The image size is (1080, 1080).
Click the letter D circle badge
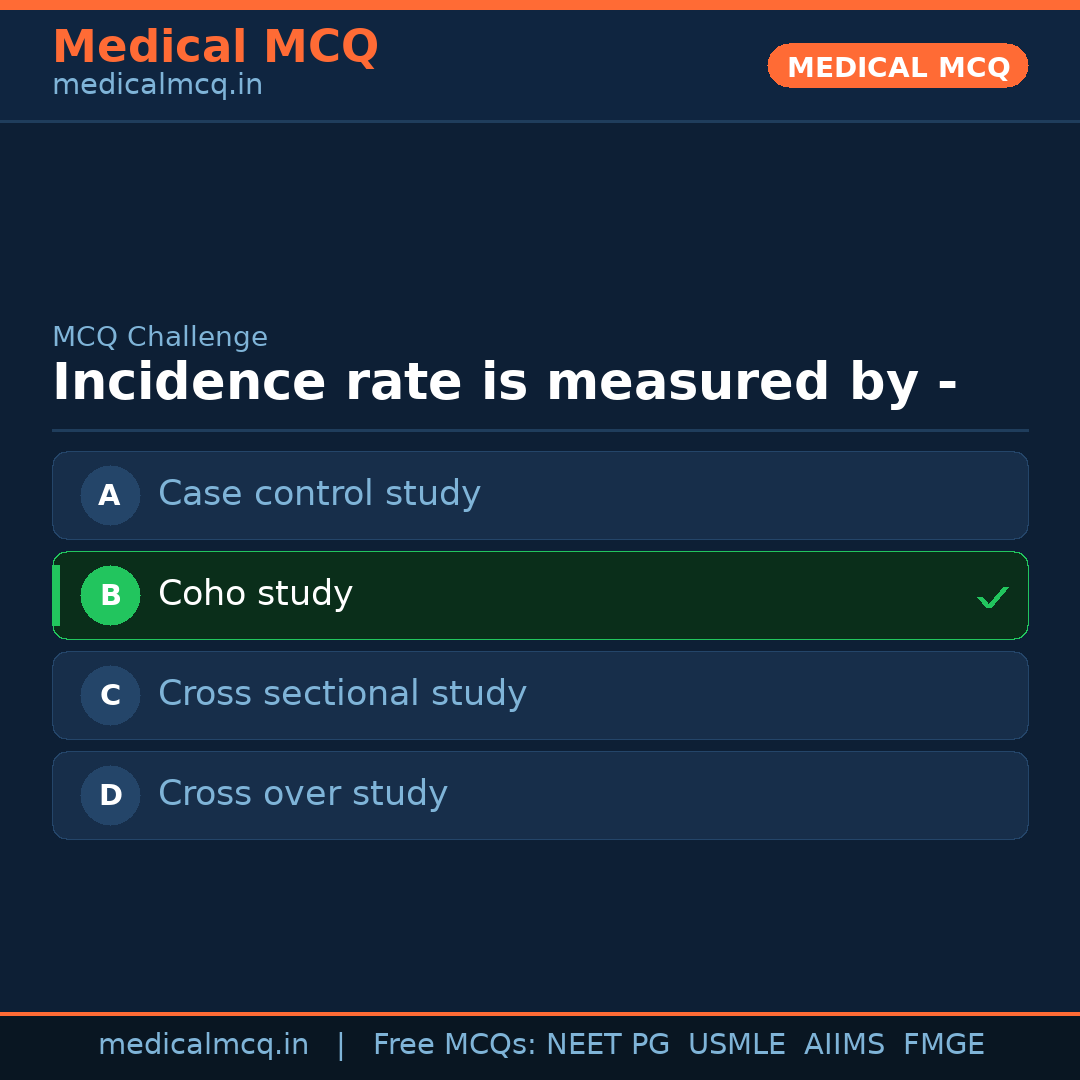(110, 795)
